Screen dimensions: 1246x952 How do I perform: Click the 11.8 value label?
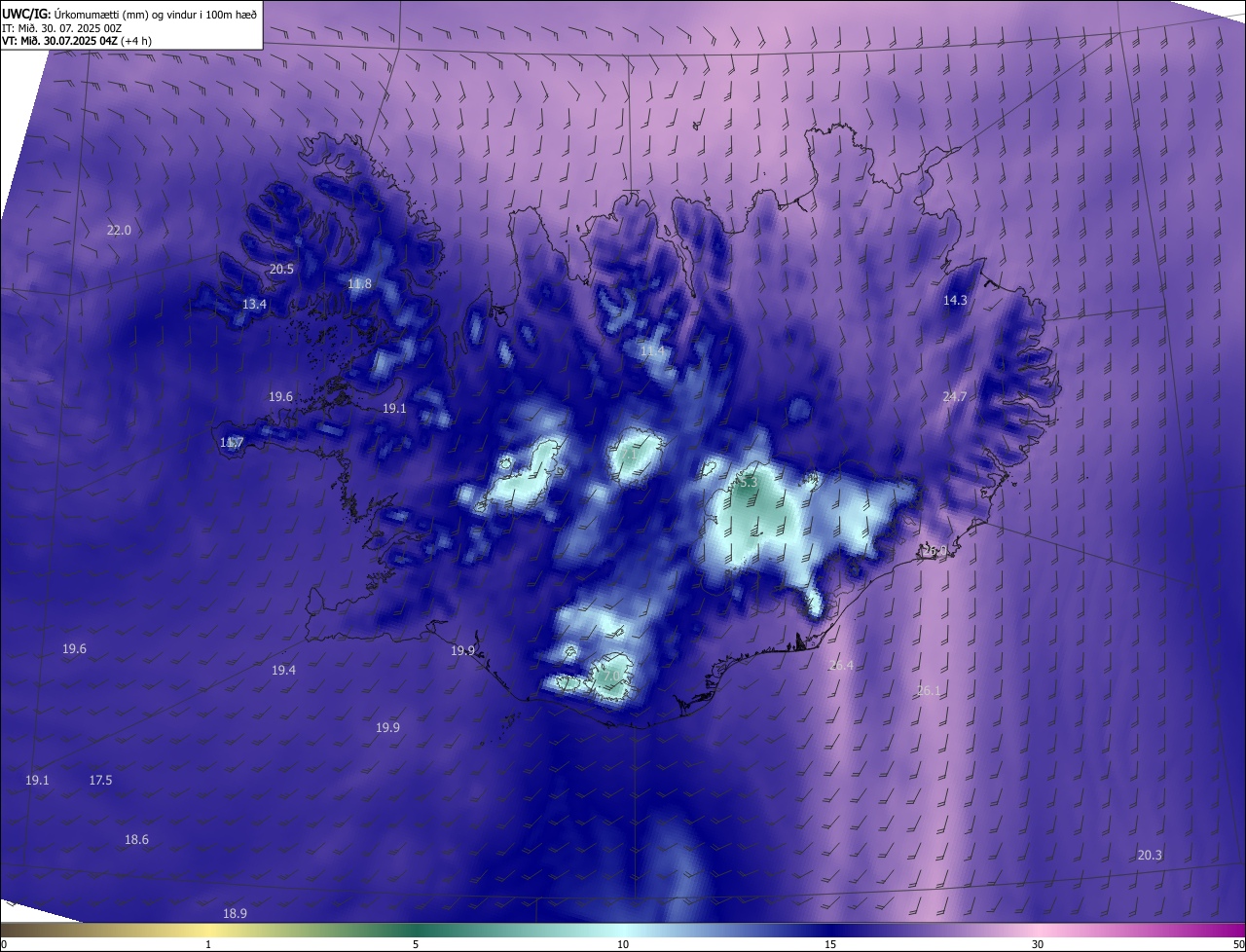coord(359,283)
